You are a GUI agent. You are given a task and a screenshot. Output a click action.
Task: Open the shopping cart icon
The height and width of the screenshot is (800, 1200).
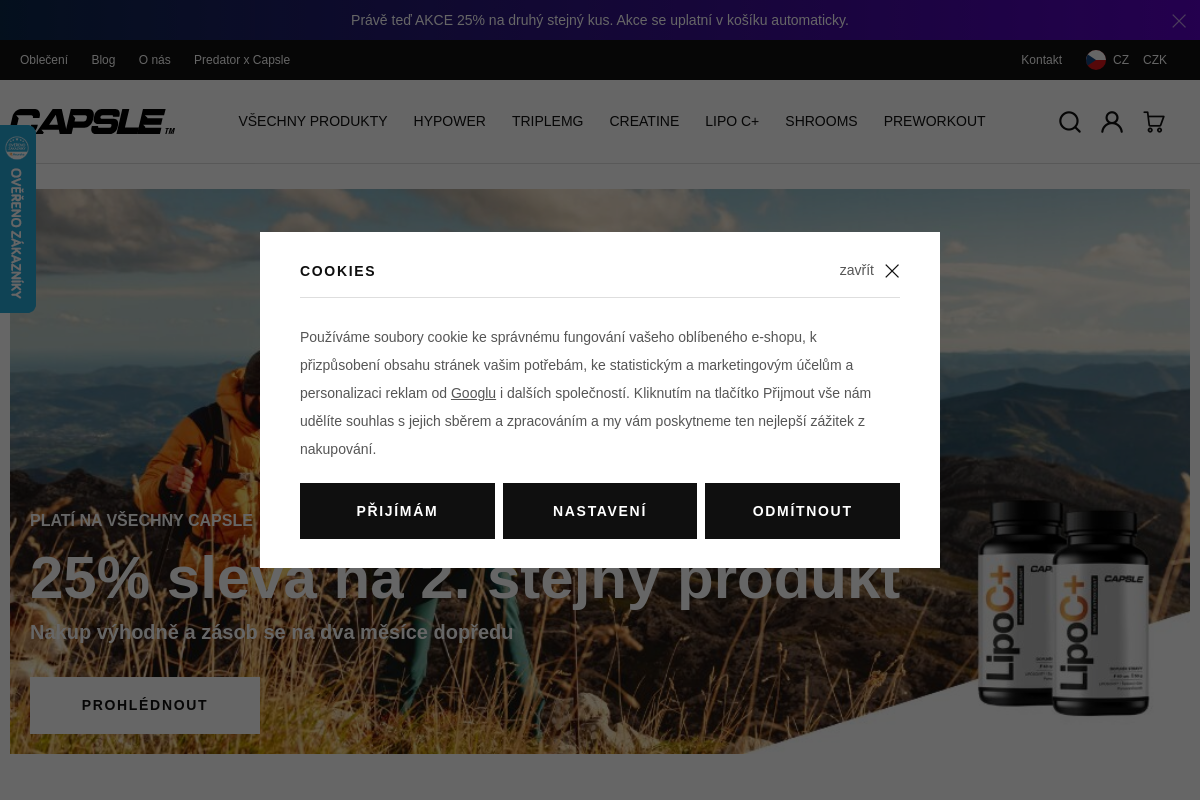1154,122
